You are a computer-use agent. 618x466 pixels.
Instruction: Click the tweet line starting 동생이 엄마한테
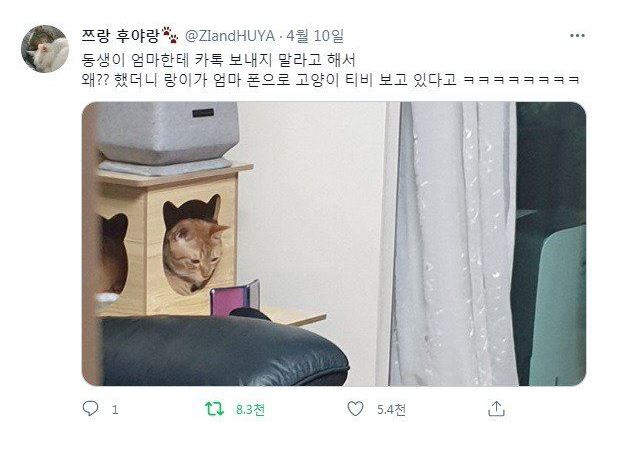(218, 60)
